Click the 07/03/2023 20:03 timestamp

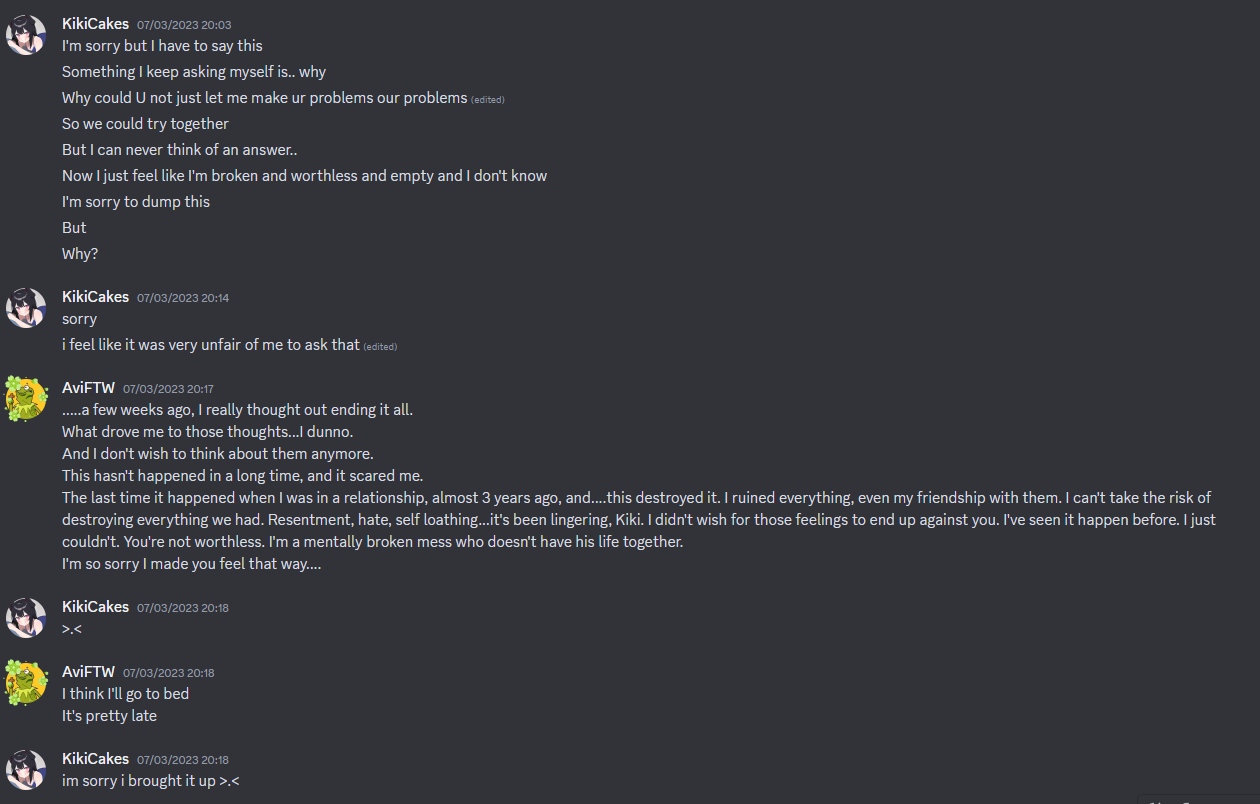pos(184,25)
